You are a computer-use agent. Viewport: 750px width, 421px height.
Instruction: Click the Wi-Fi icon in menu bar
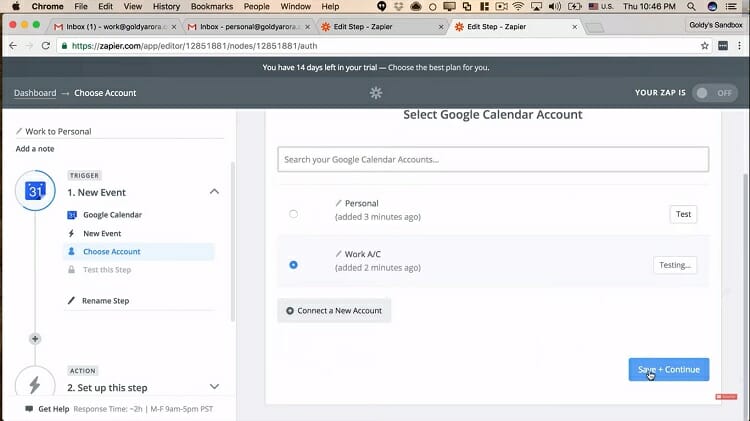click(518, 6)
